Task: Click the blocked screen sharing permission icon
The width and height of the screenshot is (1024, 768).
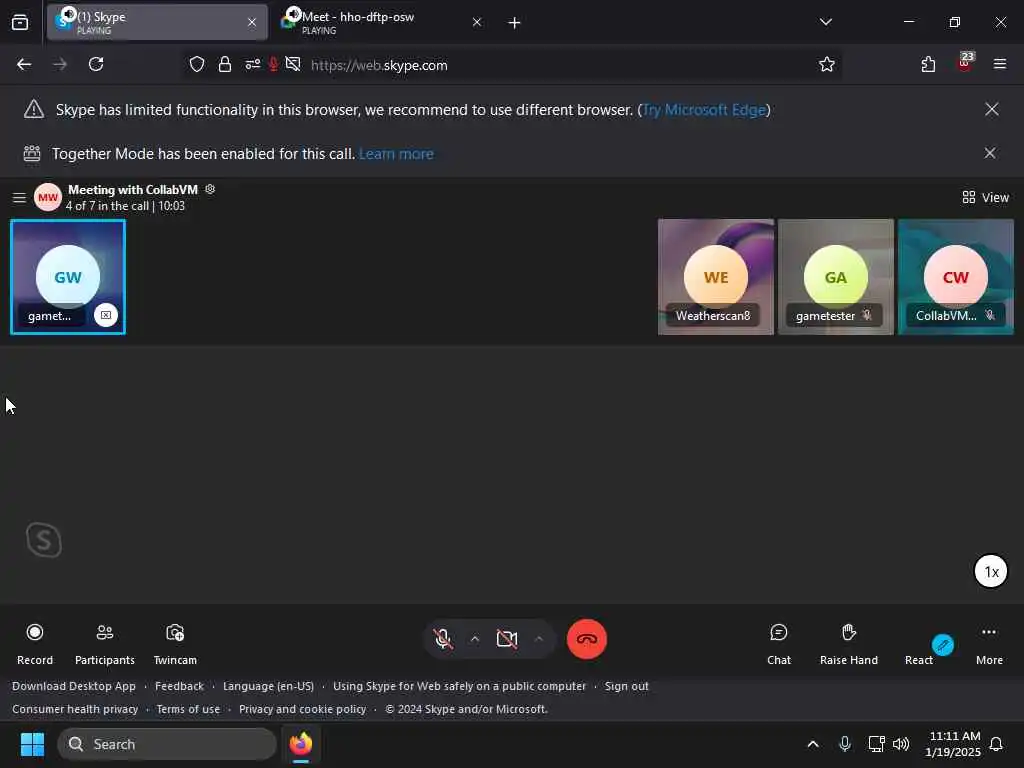Action: click(293, 64)
